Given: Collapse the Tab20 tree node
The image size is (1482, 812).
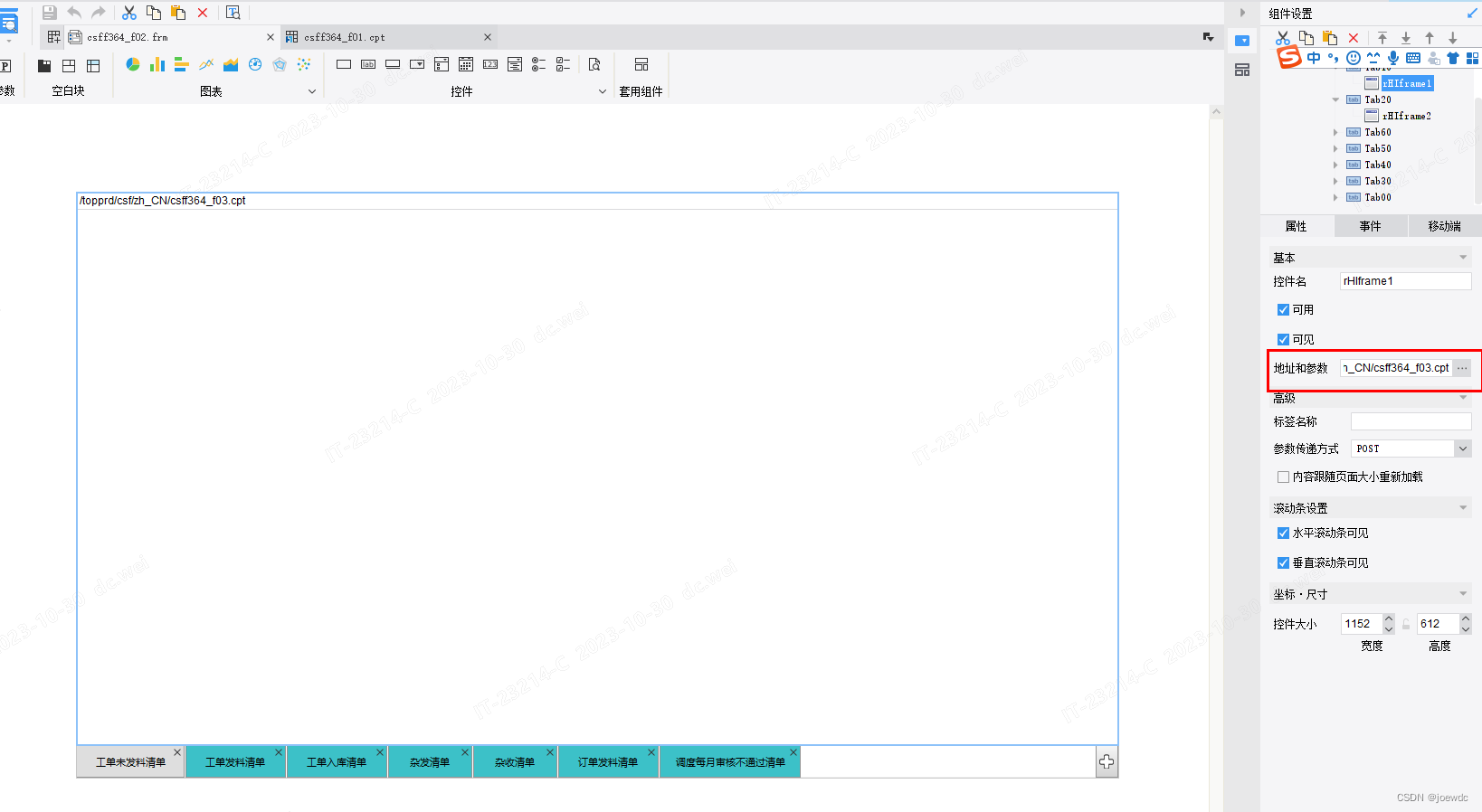Looking at the screenshot, I should 1335,99.
